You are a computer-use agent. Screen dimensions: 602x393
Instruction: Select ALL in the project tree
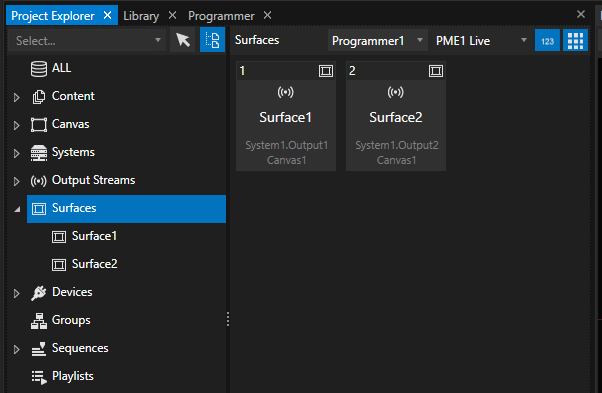[x=61, y=68]
